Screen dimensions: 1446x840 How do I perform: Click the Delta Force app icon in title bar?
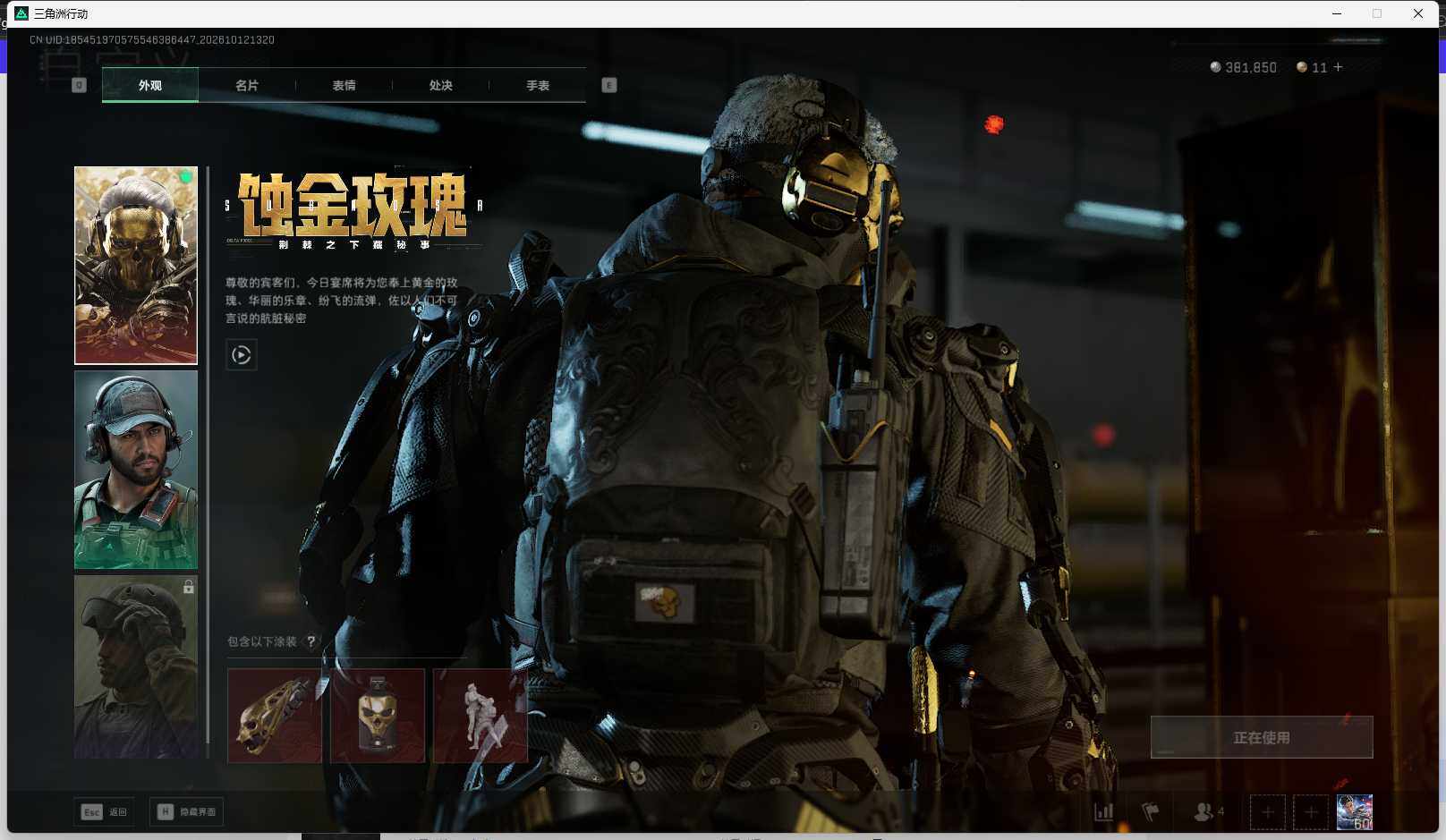click(x=21, y=13)
